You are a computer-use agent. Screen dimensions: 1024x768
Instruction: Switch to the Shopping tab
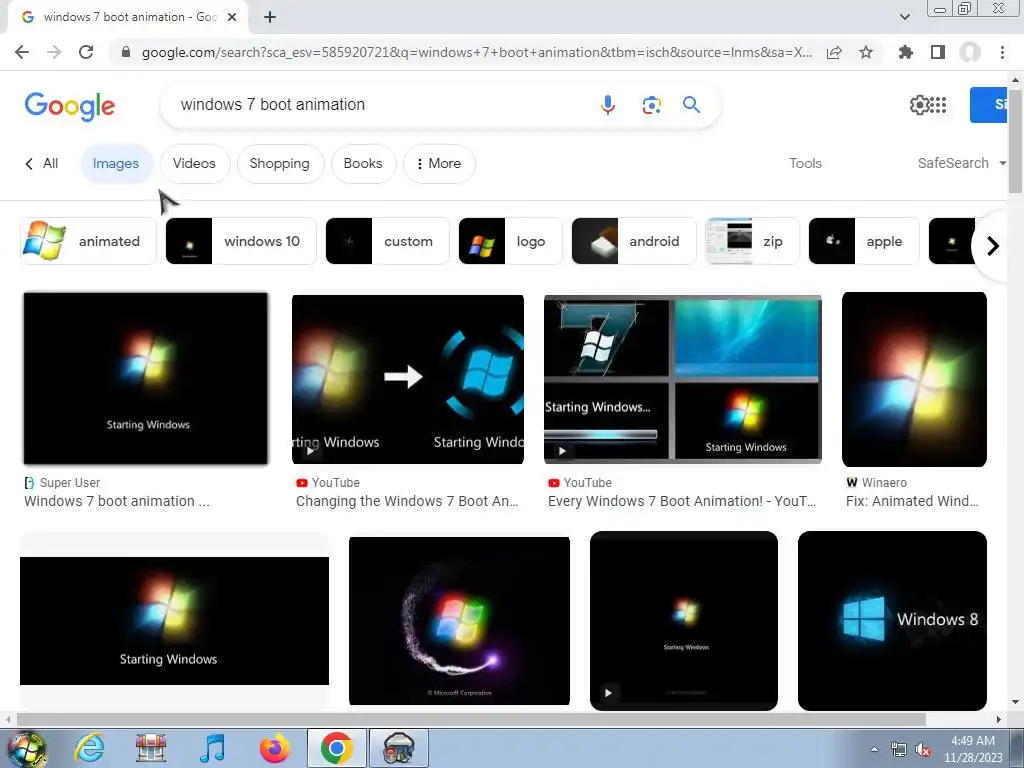tap(280, 163)
